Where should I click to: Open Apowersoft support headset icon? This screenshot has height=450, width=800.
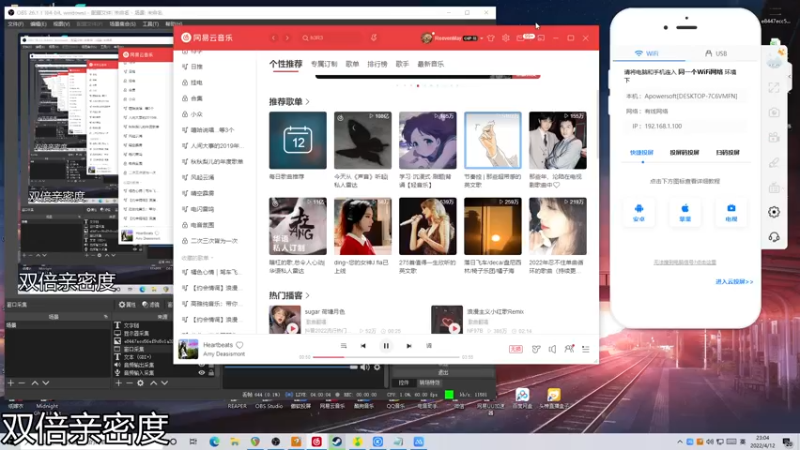[774, 237]
